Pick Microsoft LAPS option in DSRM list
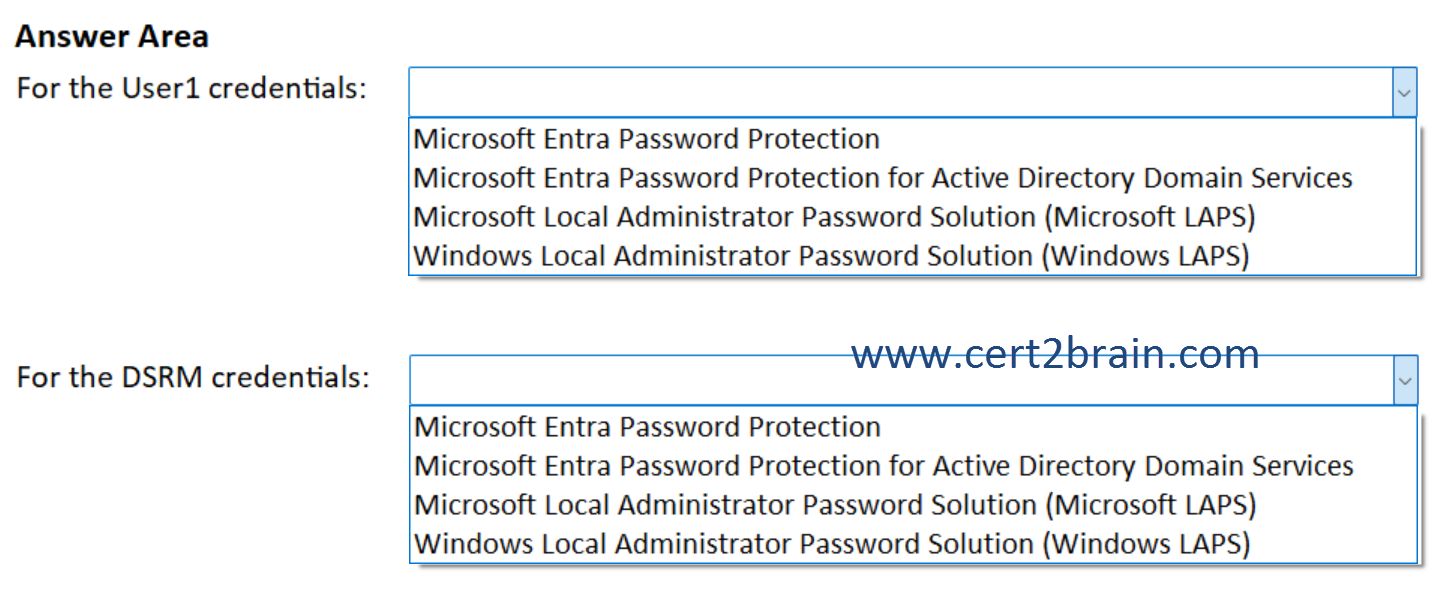1451x596 pixels. (x=835, y=505)
